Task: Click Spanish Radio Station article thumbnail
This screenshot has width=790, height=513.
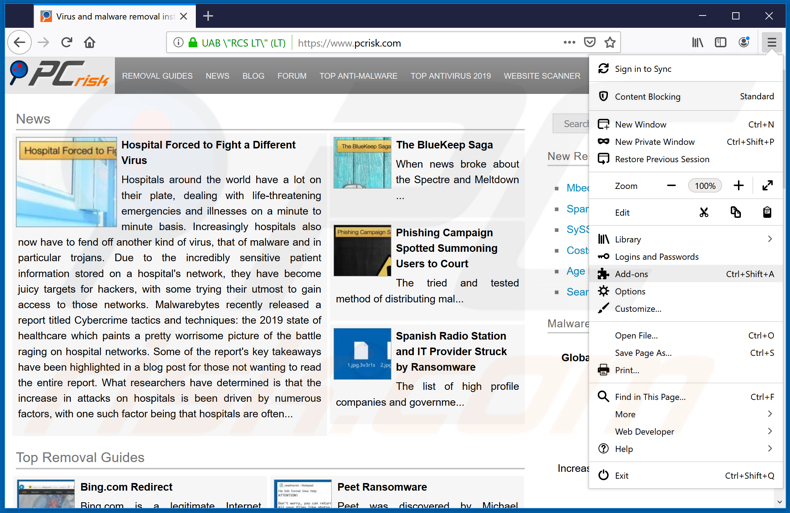Action: coord(362,354)
